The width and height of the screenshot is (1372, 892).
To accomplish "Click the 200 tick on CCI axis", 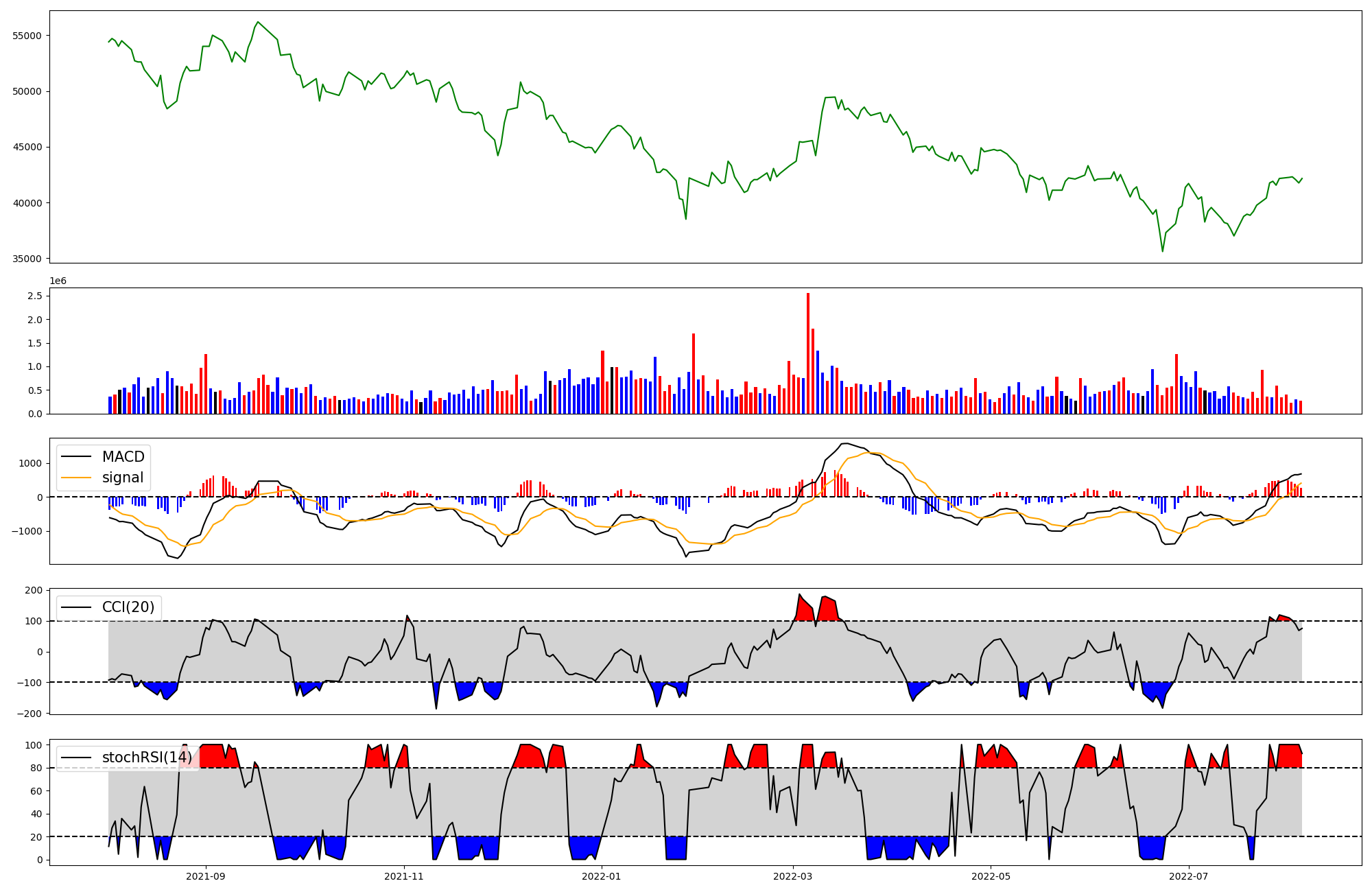I will 34,590.
